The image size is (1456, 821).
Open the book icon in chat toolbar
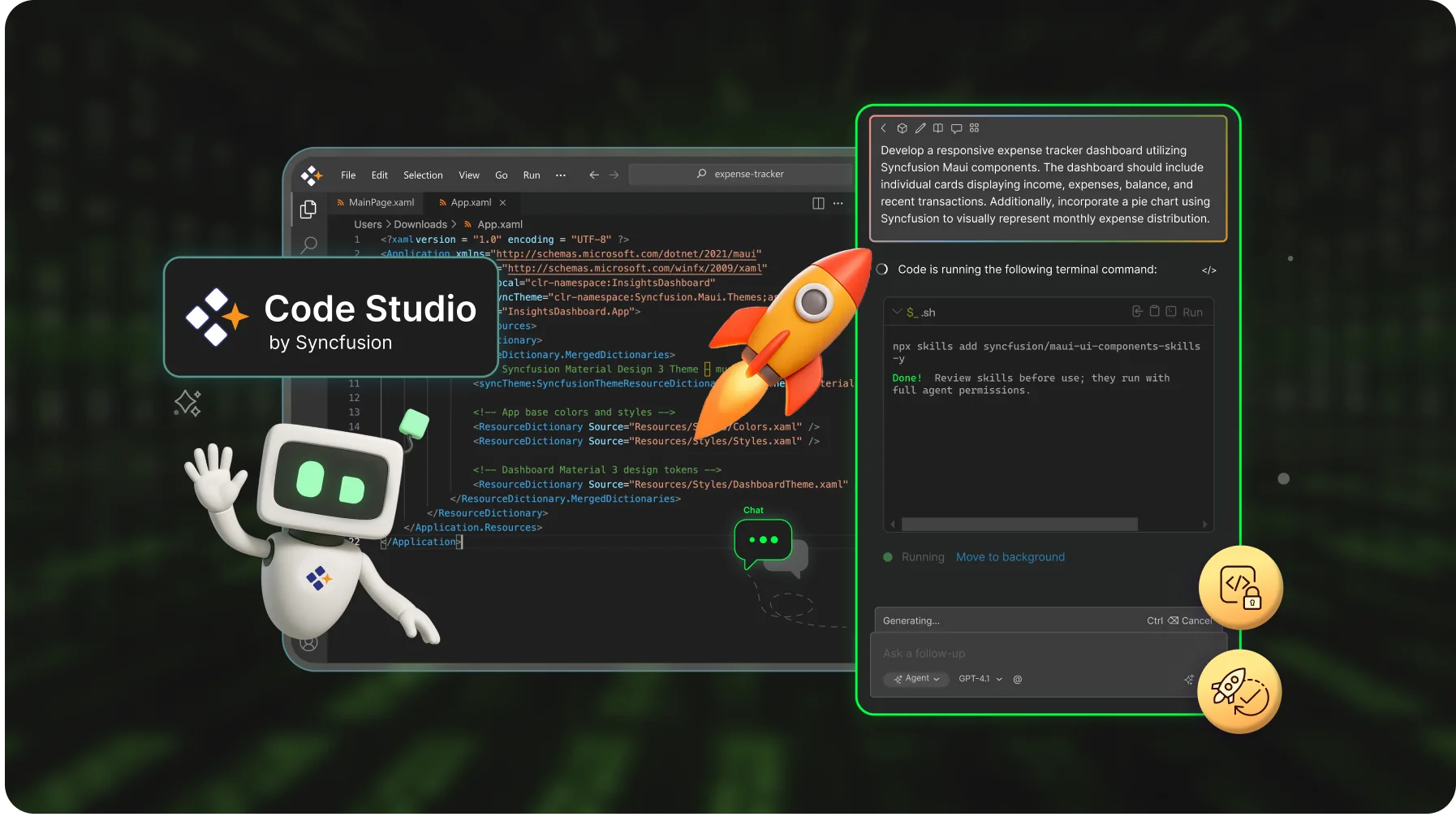[x=938, y=128]
